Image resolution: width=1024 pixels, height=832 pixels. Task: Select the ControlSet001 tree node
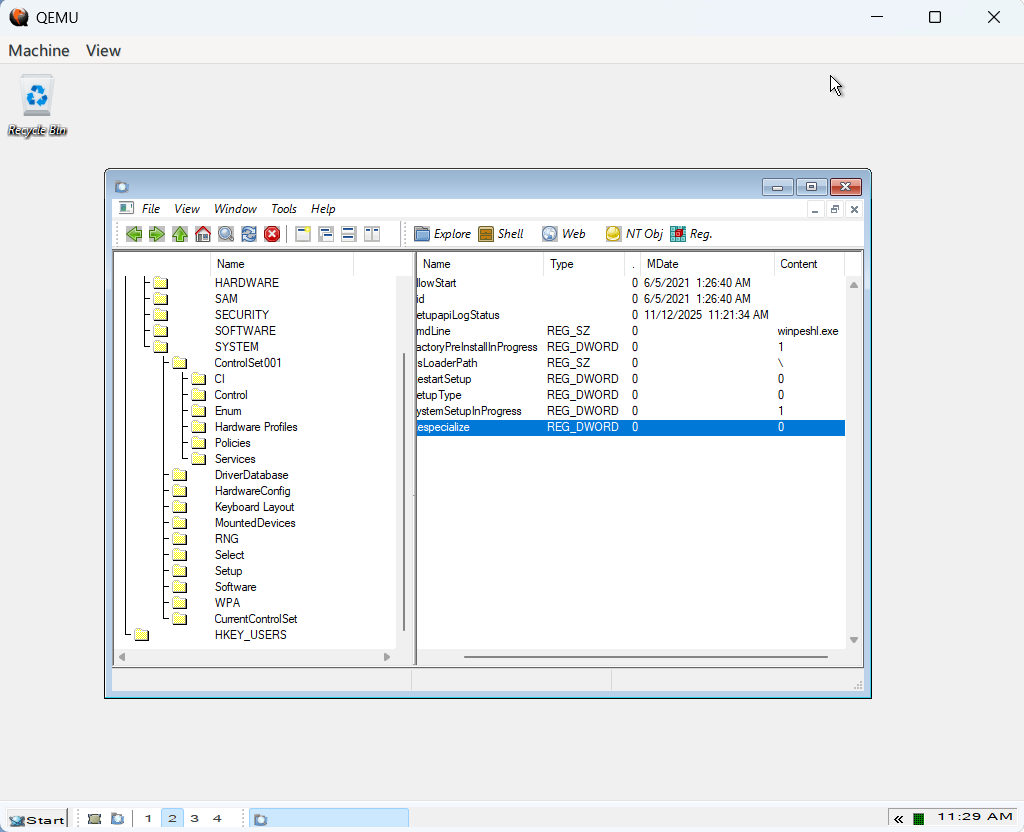[x=248, y=363]
